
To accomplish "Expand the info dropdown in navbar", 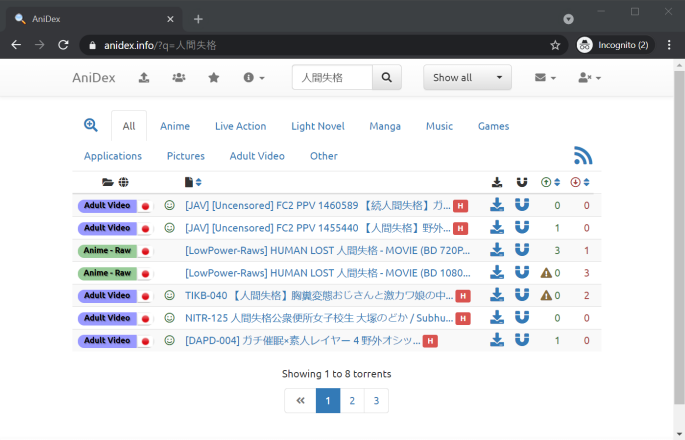I will (x=254, y=78).
